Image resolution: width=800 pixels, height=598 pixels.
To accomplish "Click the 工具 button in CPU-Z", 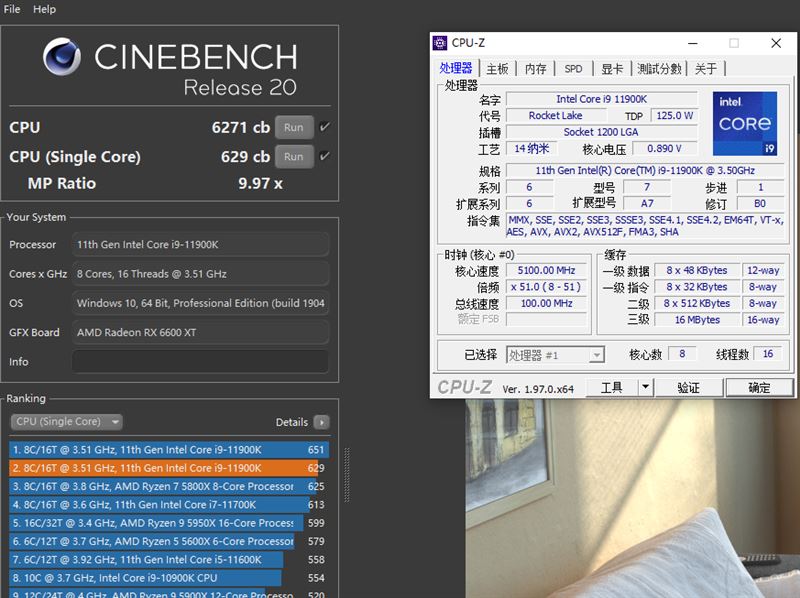I will coord(611,388).
